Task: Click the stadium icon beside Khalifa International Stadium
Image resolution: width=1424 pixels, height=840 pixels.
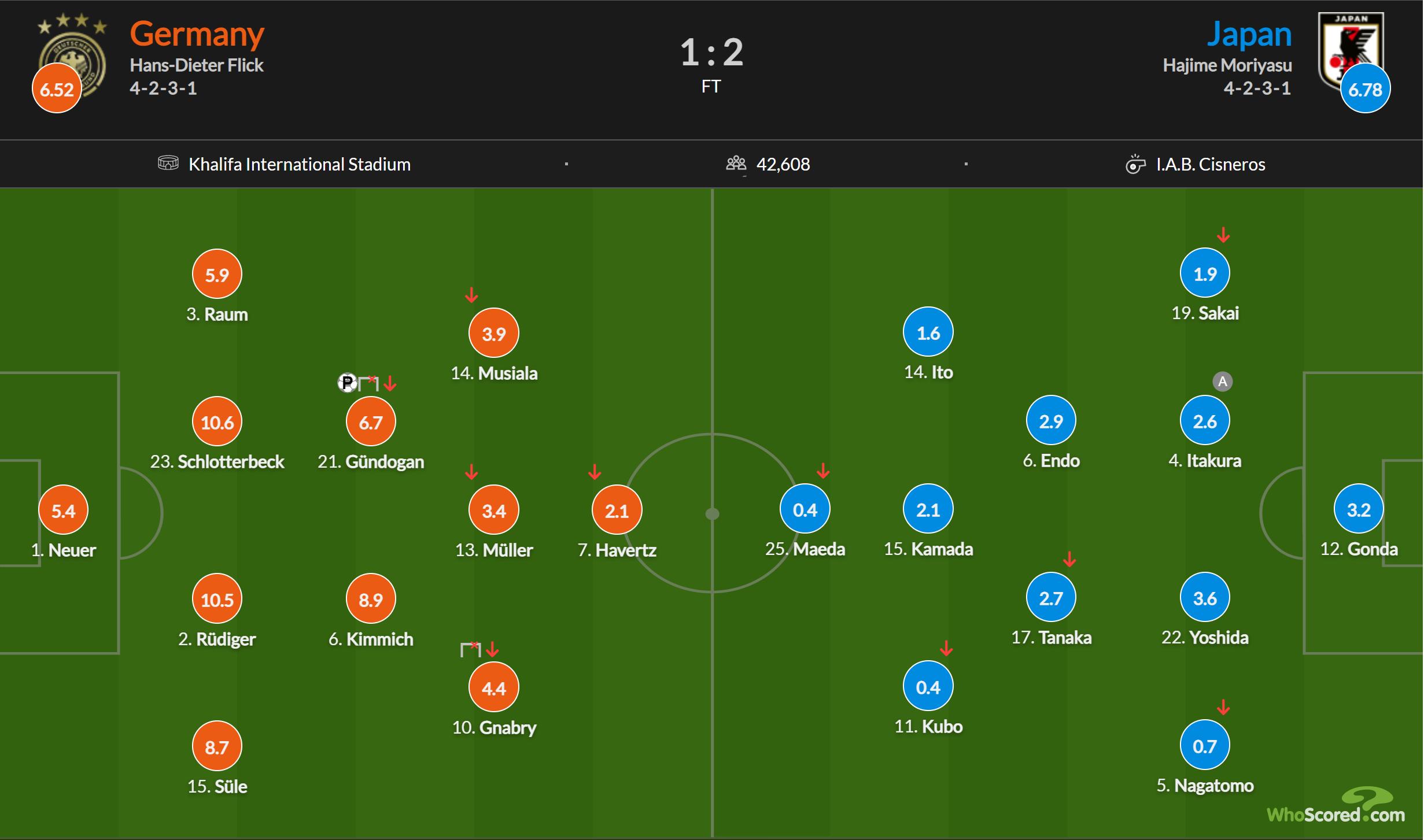Action: tap(168, 164)
